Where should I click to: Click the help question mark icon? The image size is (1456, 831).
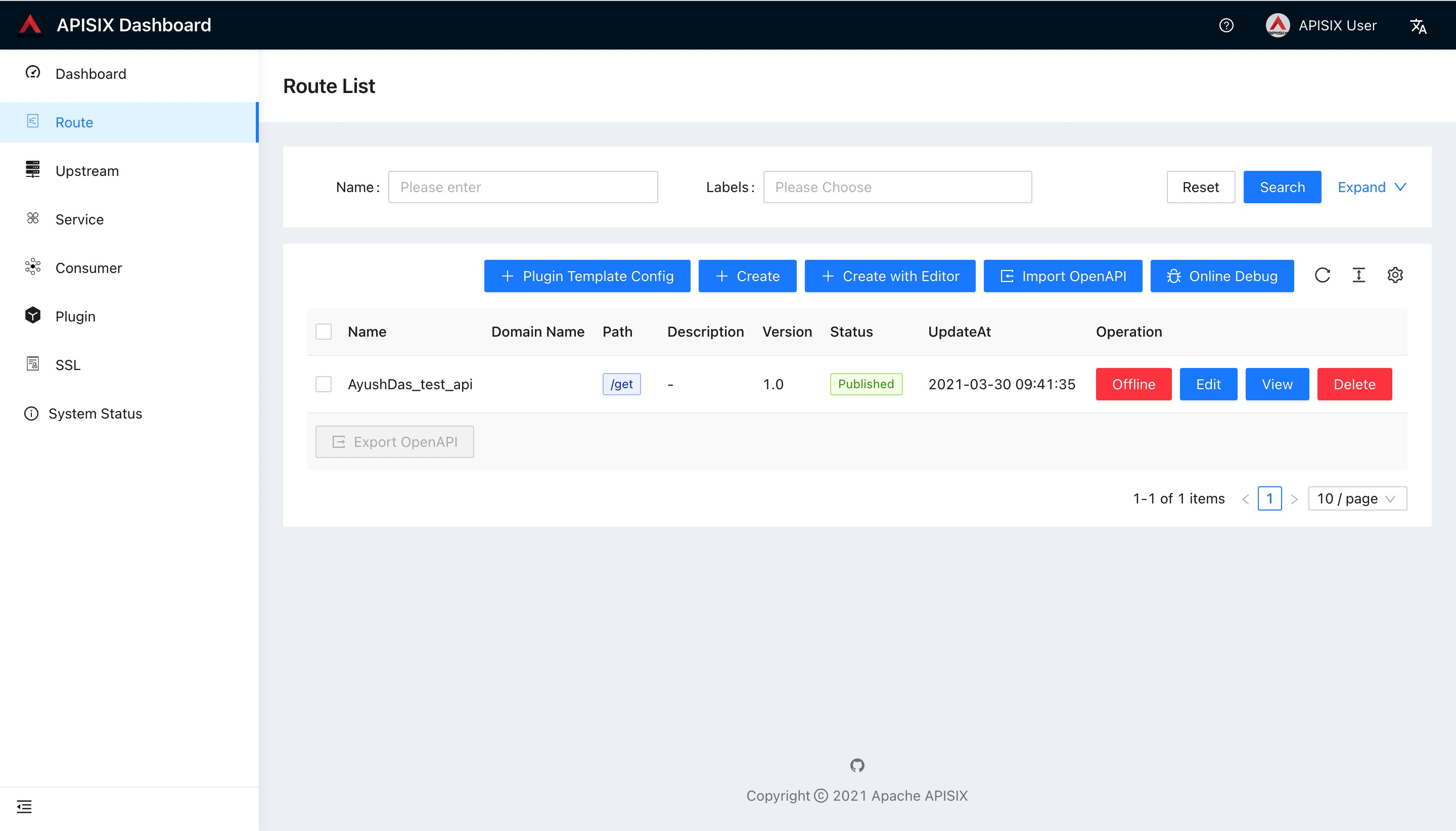coord(1225,25)
